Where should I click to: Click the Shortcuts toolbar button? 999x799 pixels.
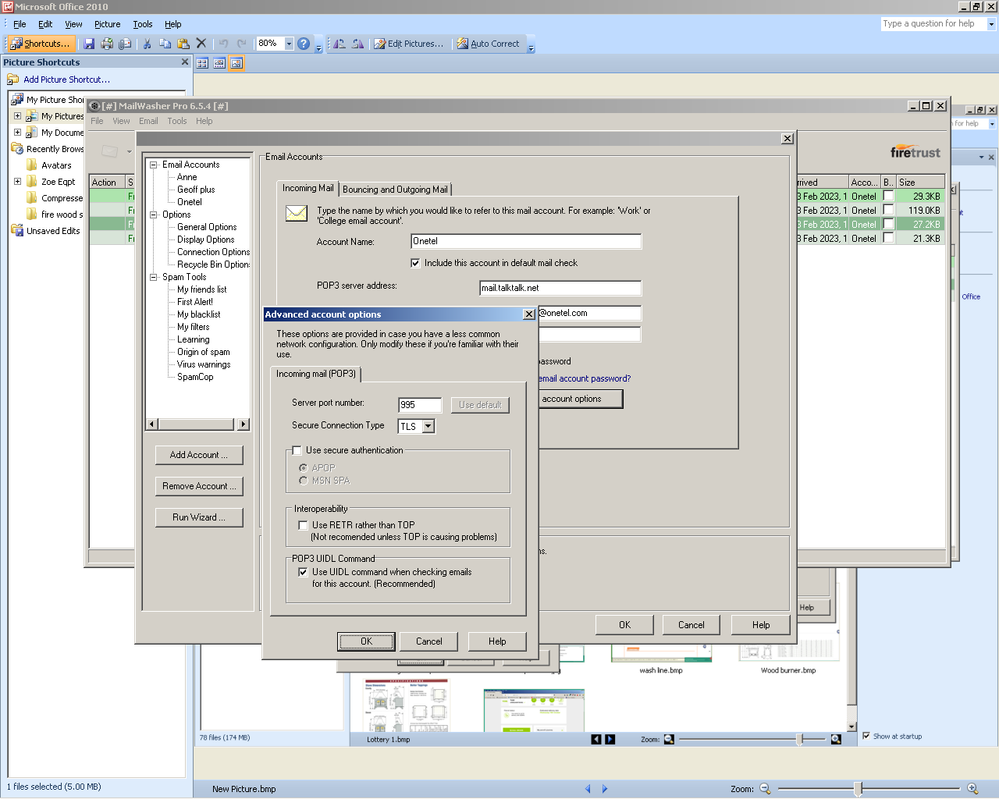(x=41, y=43)
